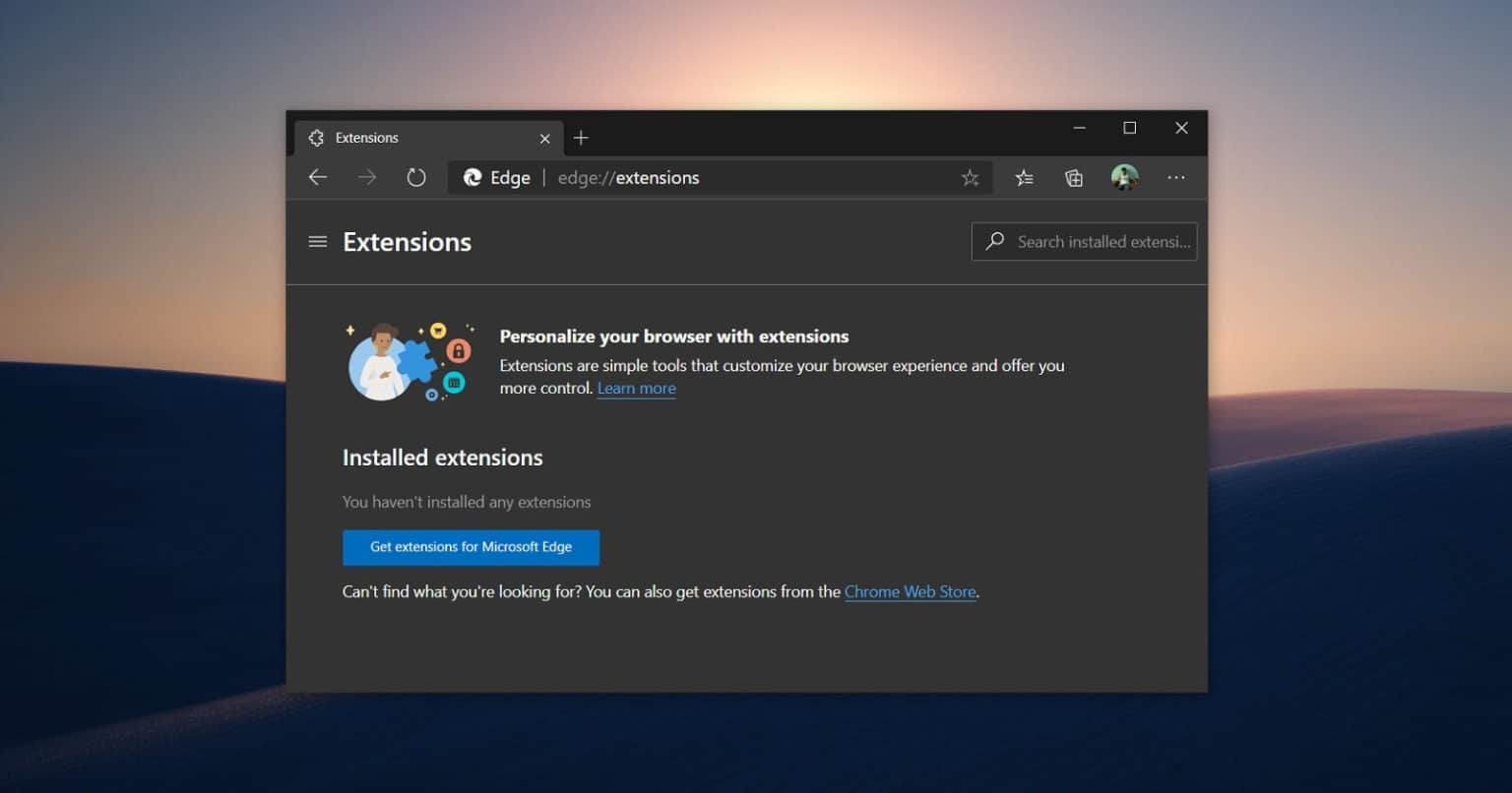Open the Favorites list icon
This screenshot has height=793, width=1512.
(1024, 178)
